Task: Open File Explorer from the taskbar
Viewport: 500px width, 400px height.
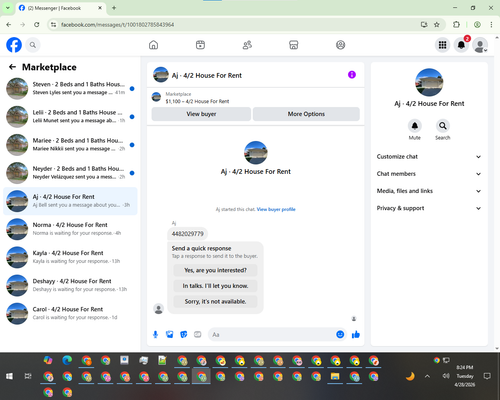Action: [335, 376]
